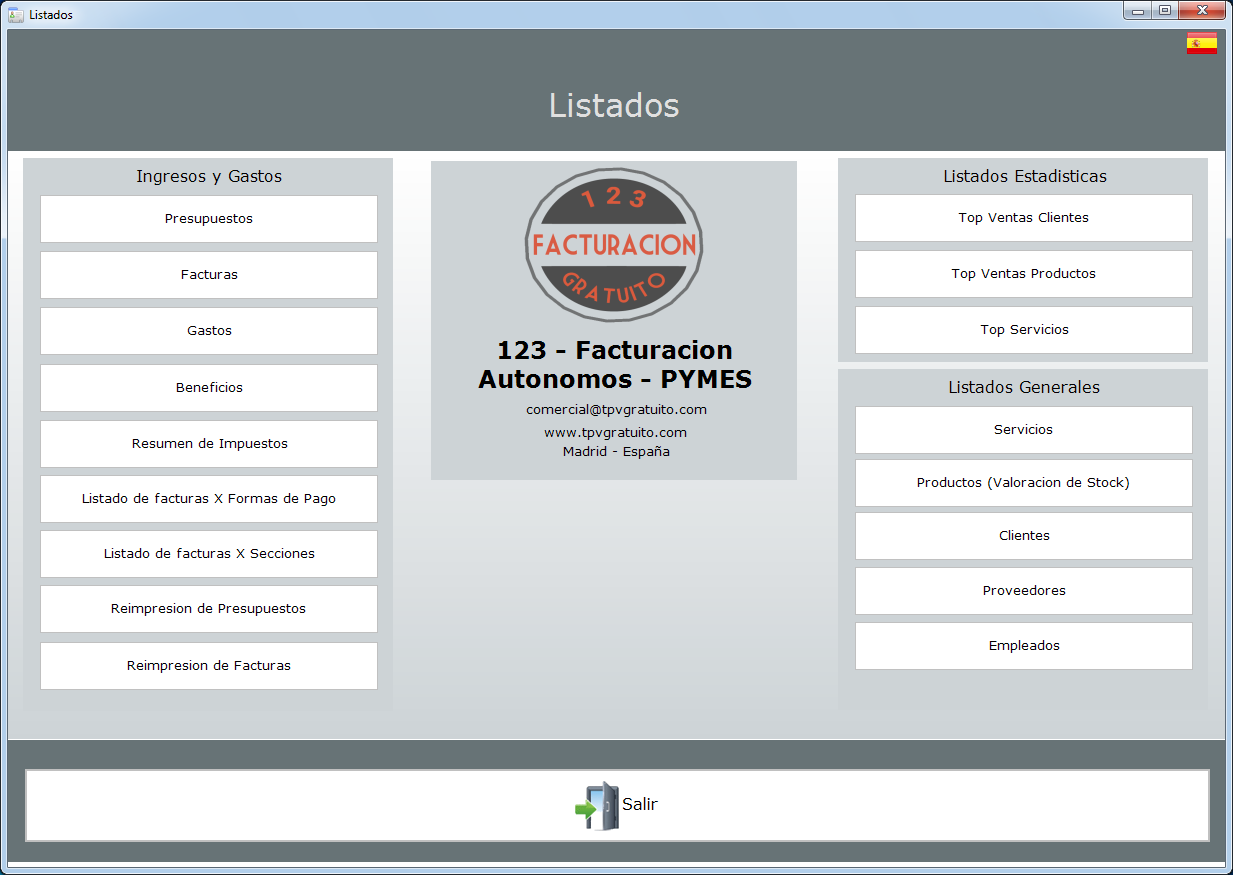Show Top Ventas Clientes statistics
Screen dimensions: 1233x875
pyautogui.click(x=1023, y=218)
